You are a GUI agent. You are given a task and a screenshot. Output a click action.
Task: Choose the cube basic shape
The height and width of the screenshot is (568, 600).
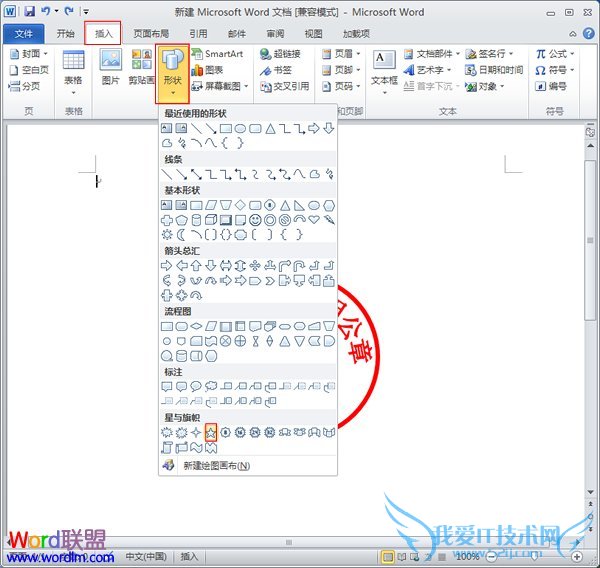point(211,220)
